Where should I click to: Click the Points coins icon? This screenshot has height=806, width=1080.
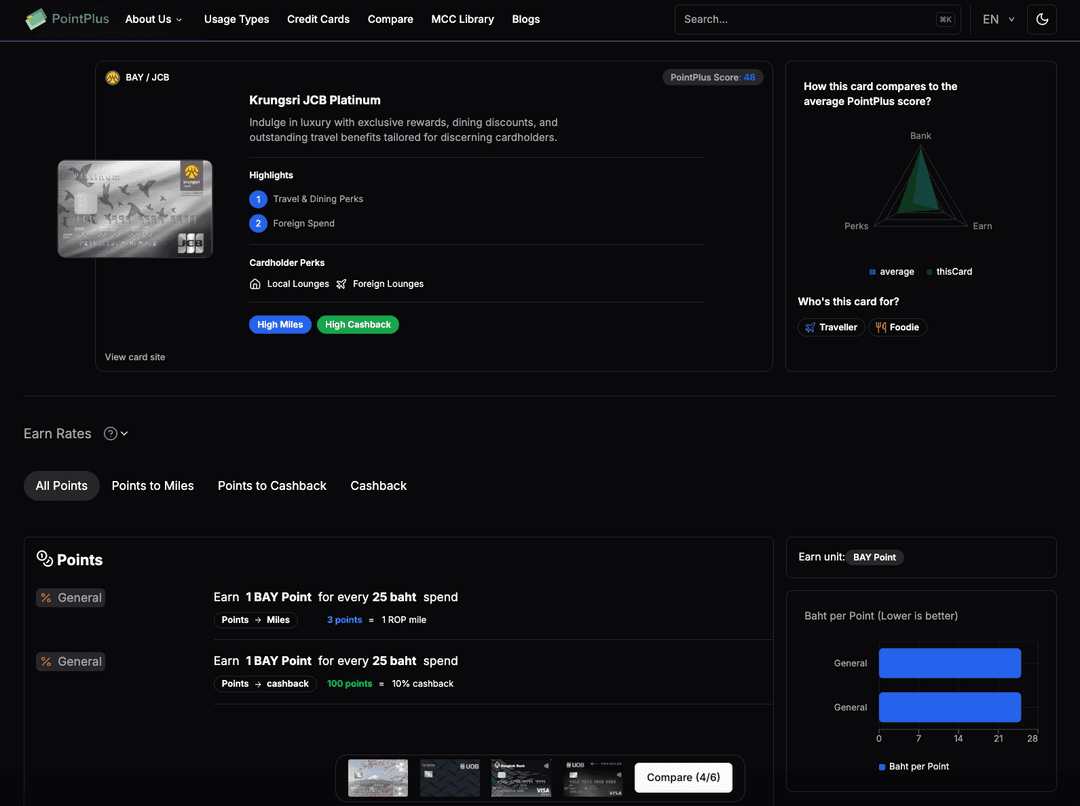pyautogui.click(x=45, y=559)
